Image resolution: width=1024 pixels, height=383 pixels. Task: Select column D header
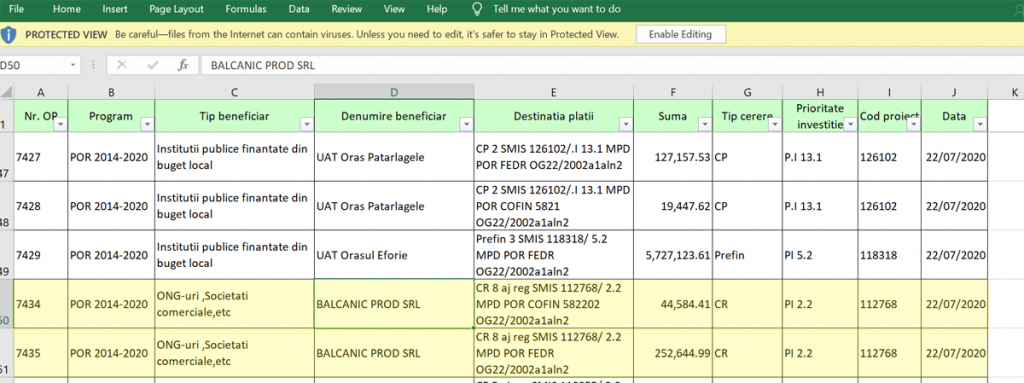(x=394, y=92)
